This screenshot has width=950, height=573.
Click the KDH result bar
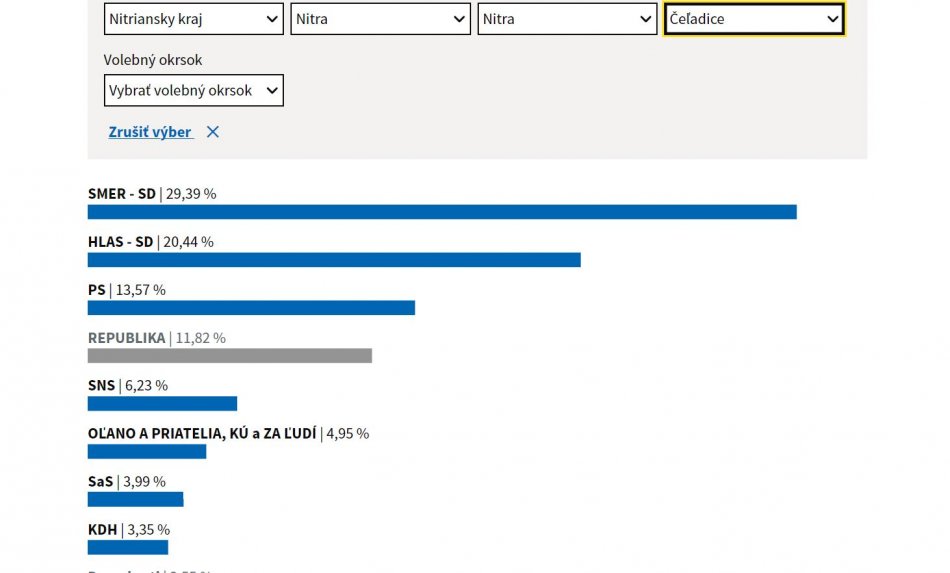coord(128,547)
